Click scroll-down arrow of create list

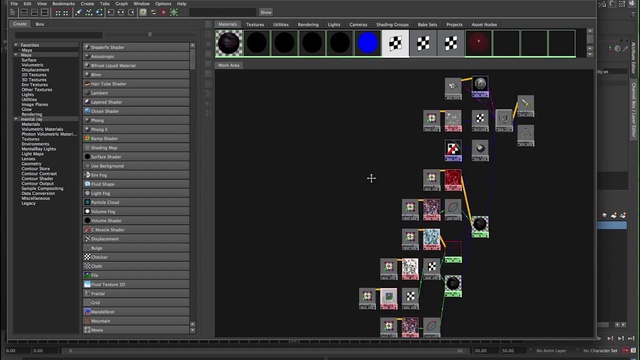point(192,330)
